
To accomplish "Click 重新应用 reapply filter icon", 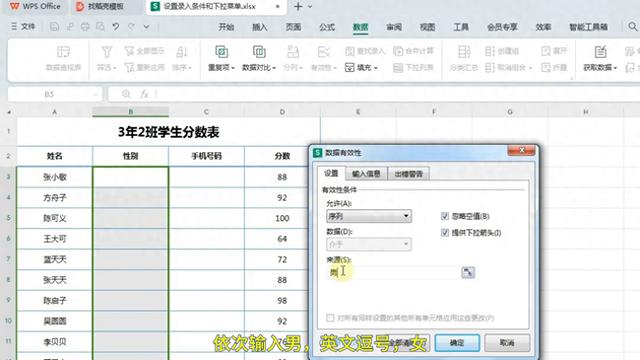I will coord(129,67).
